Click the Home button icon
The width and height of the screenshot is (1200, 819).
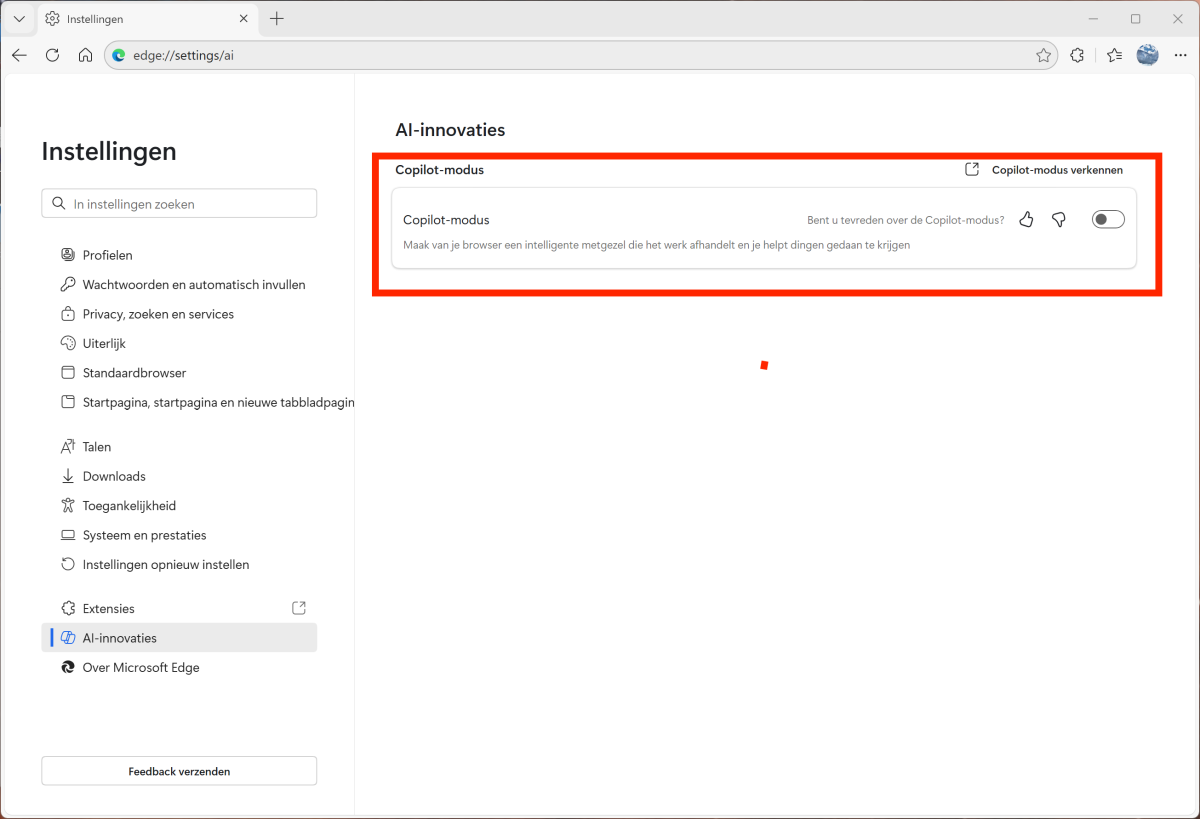point(86,56)
